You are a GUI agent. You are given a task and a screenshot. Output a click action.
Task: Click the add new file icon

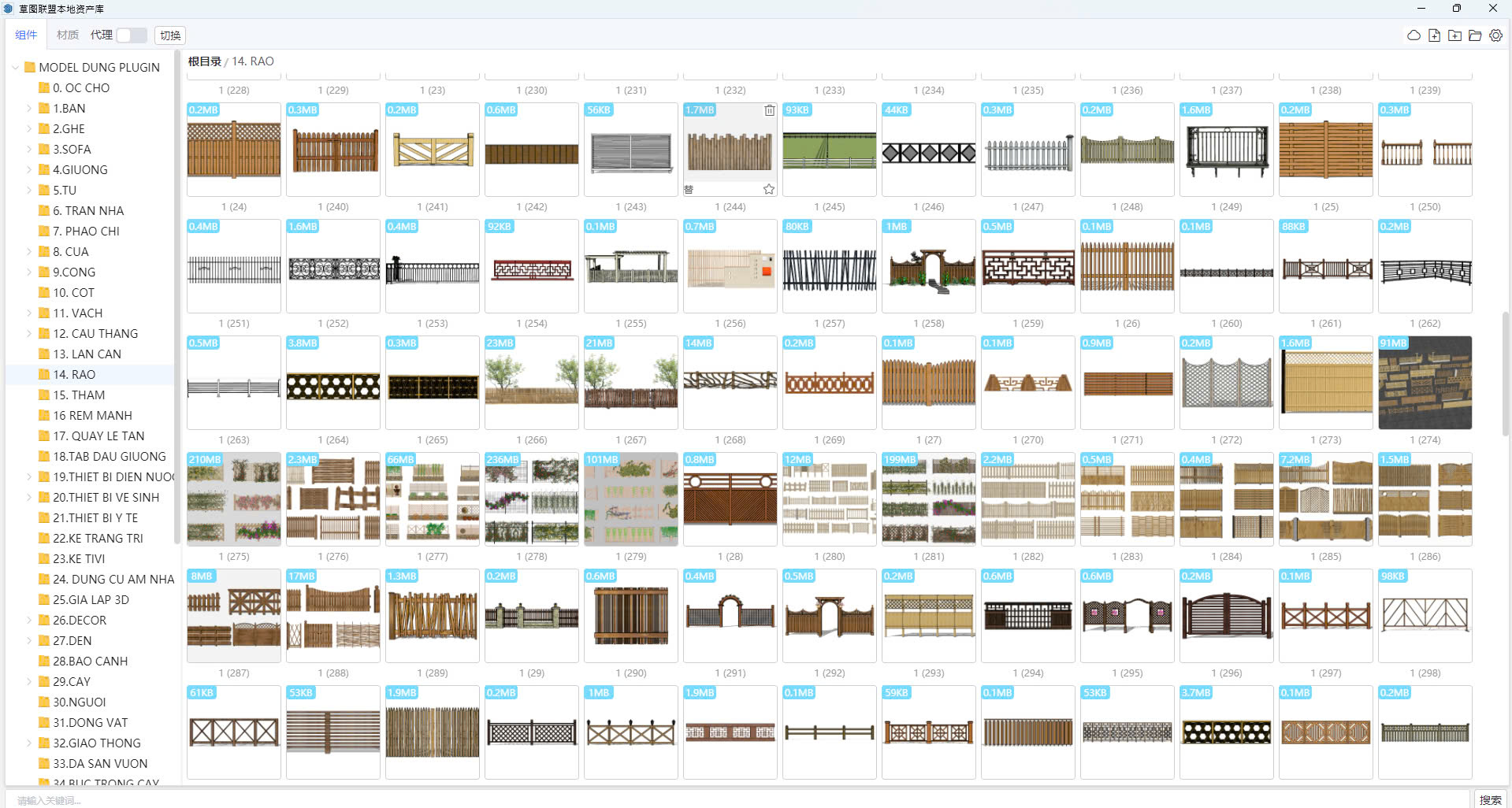(1434, 35)
